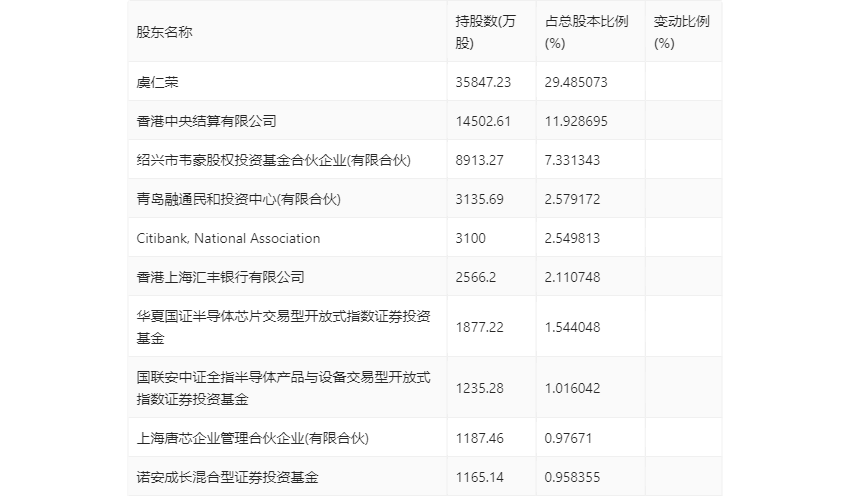Select shareholder 诺安成长混合型证券投资基金
Viewport: 850px width, 496px height.
[227, 477]
